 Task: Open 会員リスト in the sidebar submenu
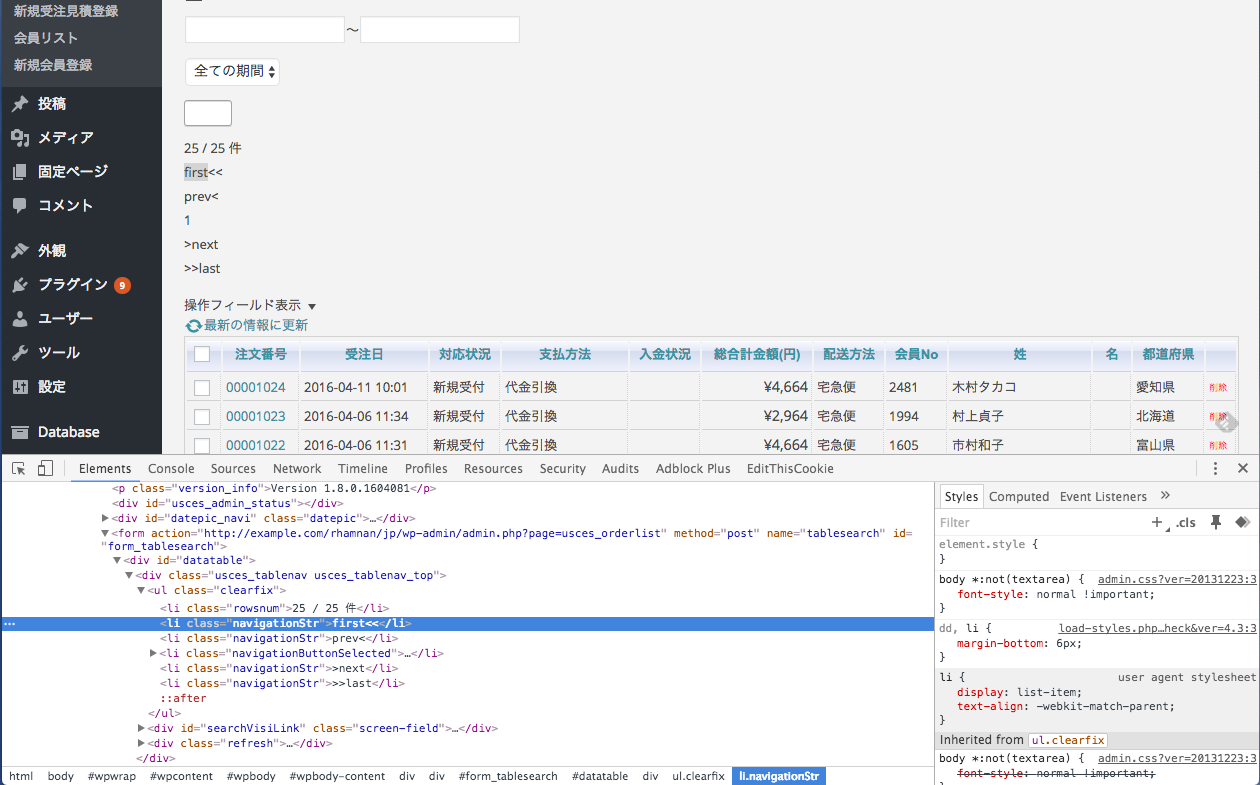click(x=46, y=38)
